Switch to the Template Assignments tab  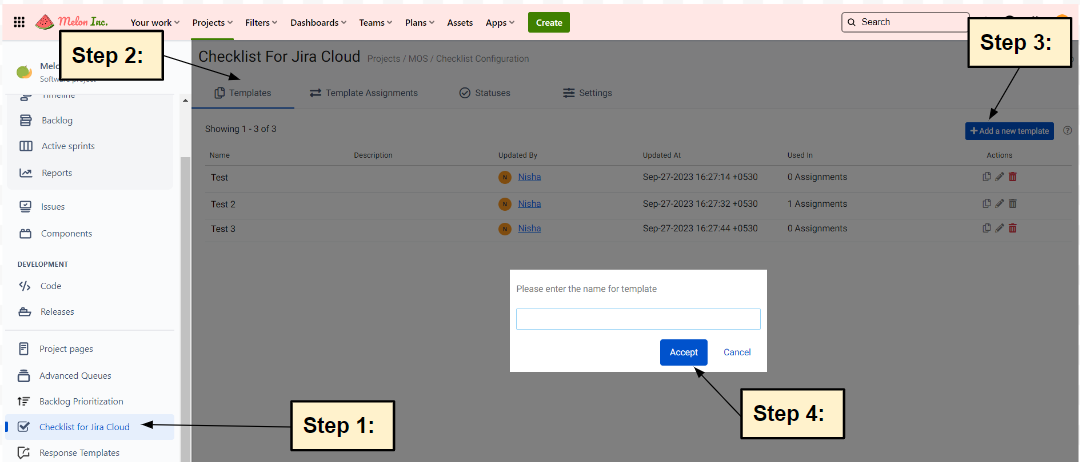point(363,93)
